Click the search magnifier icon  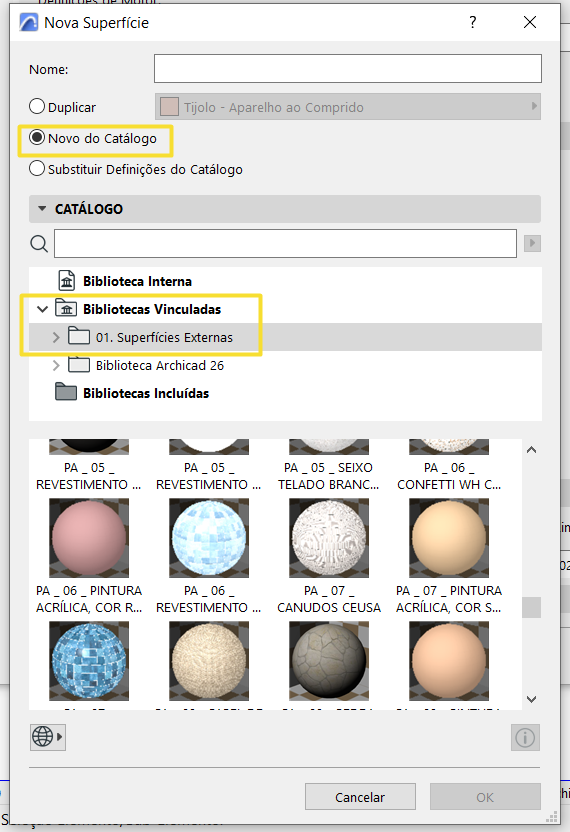39,244
